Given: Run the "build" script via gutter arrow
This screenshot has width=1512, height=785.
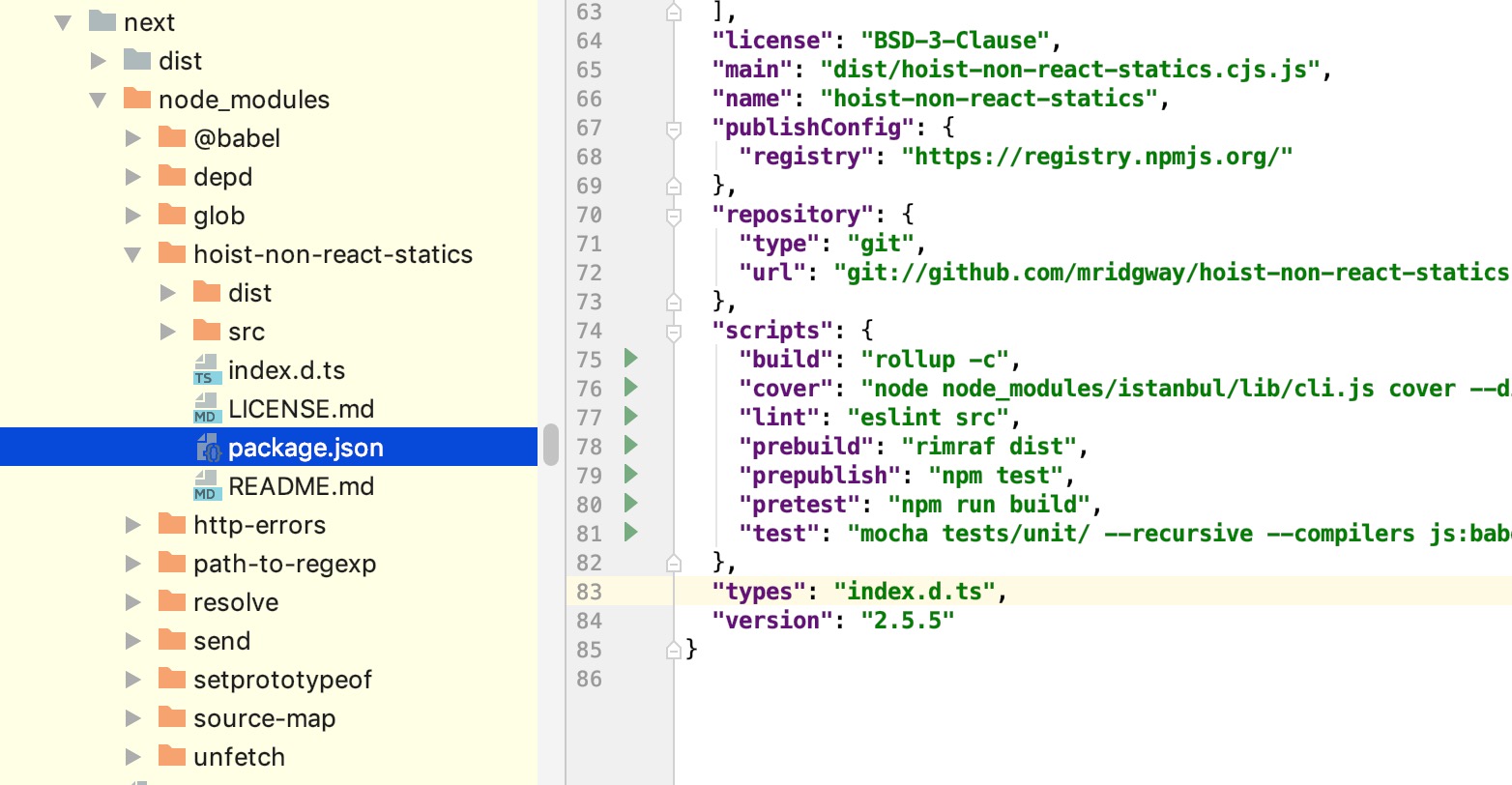Looking at the screenshot, I should [629, 360].
